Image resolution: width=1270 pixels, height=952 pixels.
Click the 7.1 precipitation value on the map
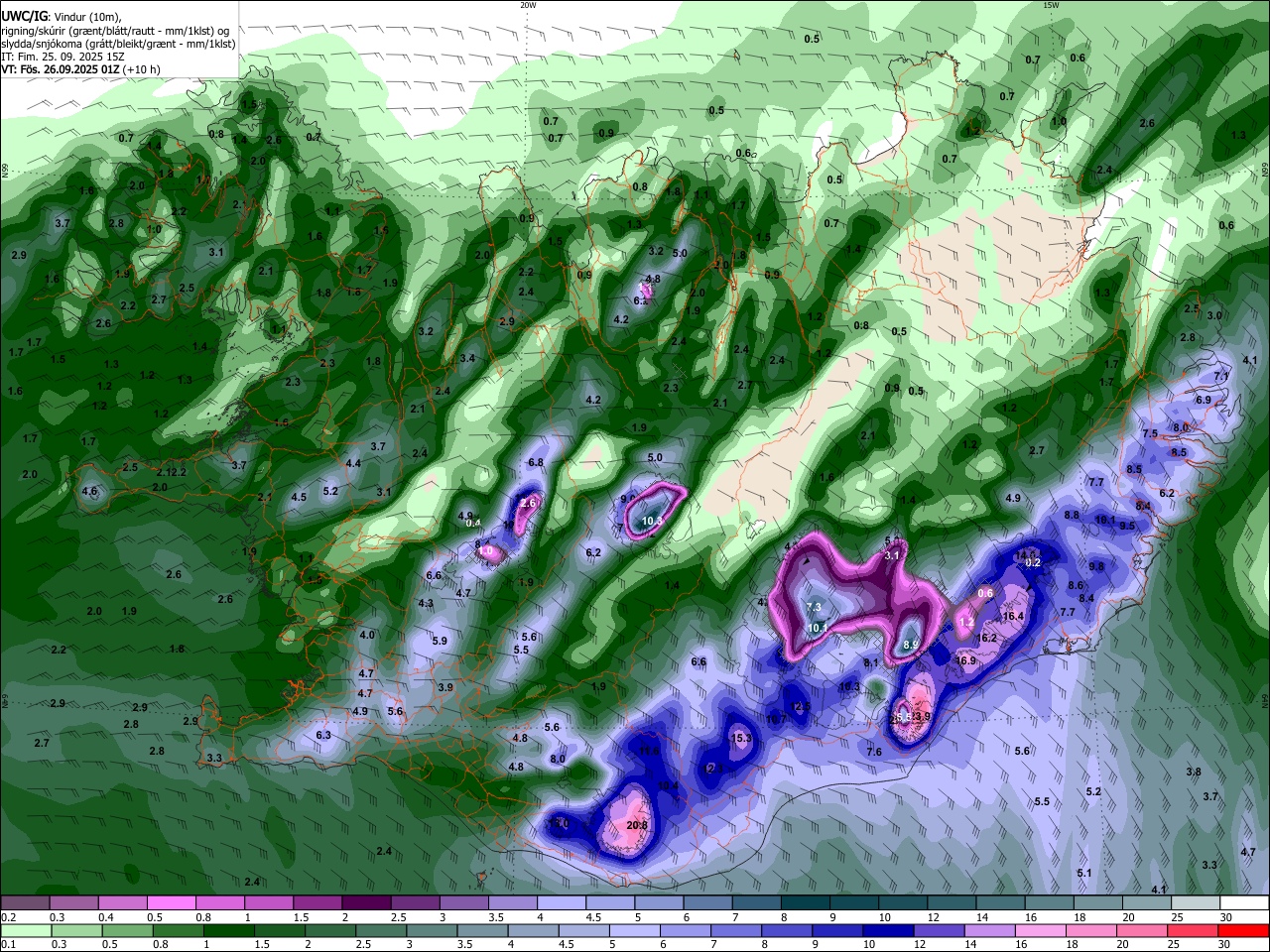[x=1221, y=377]
